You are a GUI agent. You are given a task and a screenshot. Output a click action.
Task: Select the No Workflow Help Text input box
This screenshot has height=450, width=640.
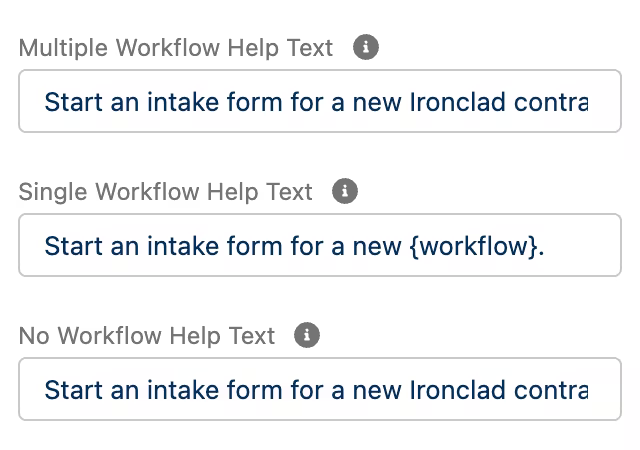tap(320, 389)
